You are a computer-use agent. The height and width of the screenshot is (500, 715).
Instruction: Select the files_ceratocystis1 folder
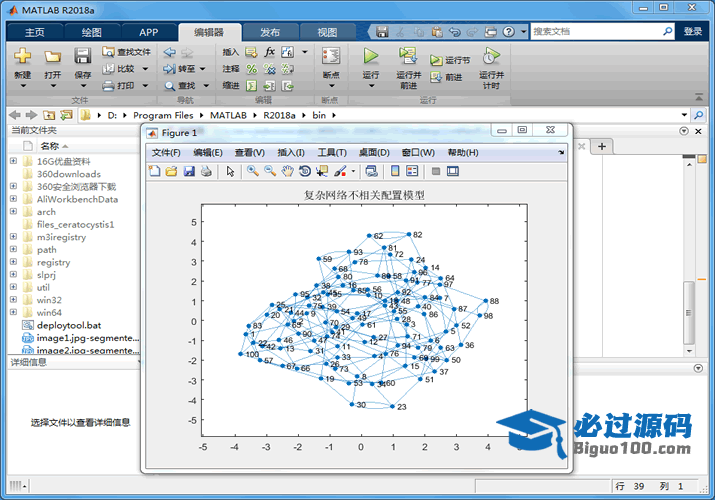[x=75, y=224]
